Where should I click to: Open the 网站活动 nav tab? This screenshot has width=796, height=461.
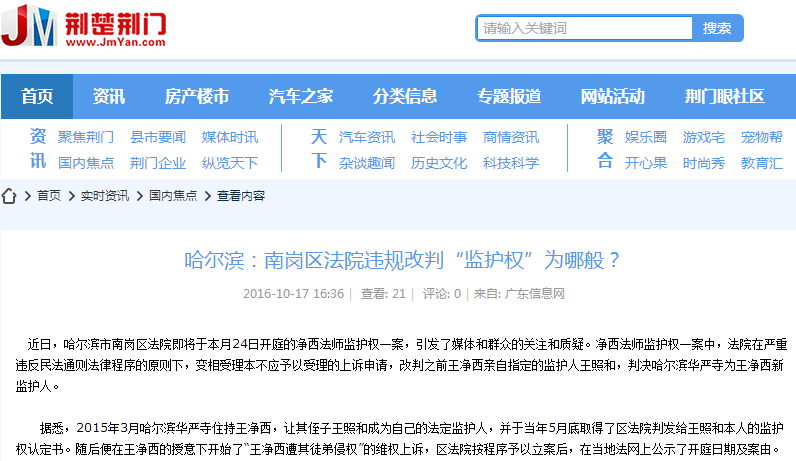coord(613,96)
